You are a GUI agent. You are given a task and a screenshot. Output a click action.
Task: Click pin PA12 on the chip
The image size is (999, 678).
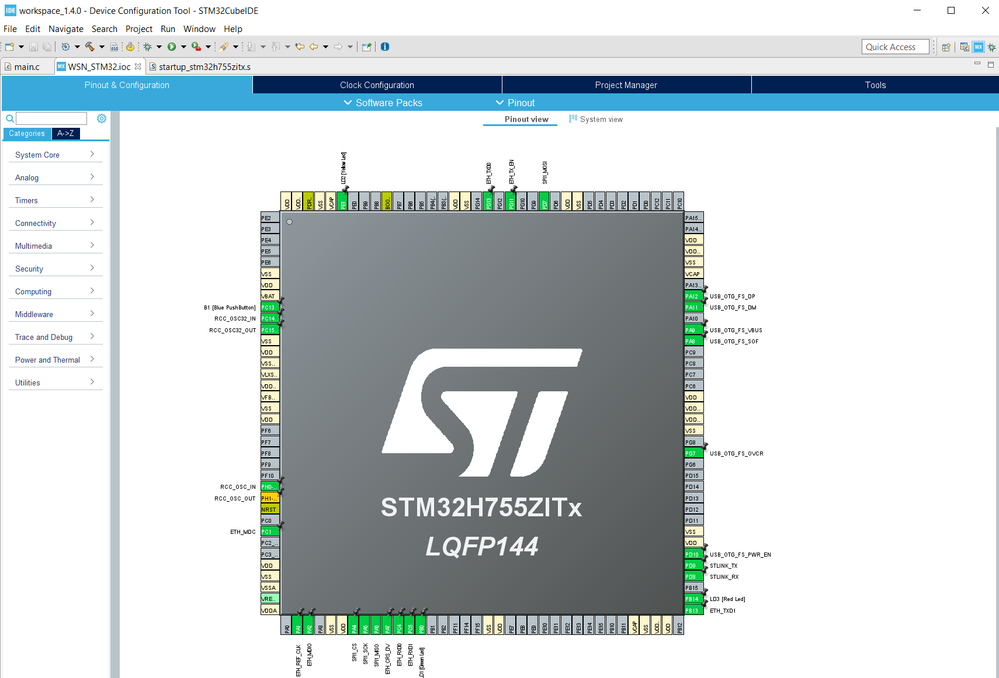694,296
